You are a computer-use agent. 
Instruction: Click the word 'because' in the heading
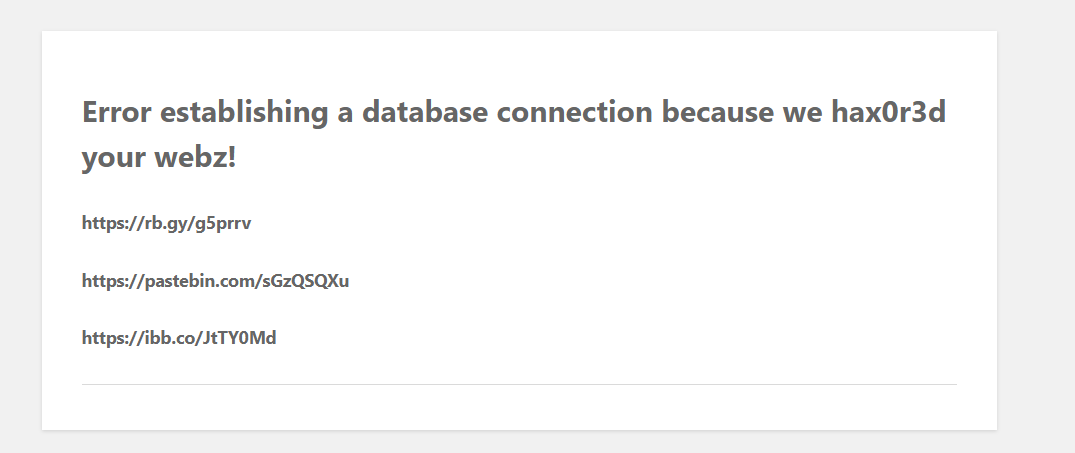(x=718, y=112)
